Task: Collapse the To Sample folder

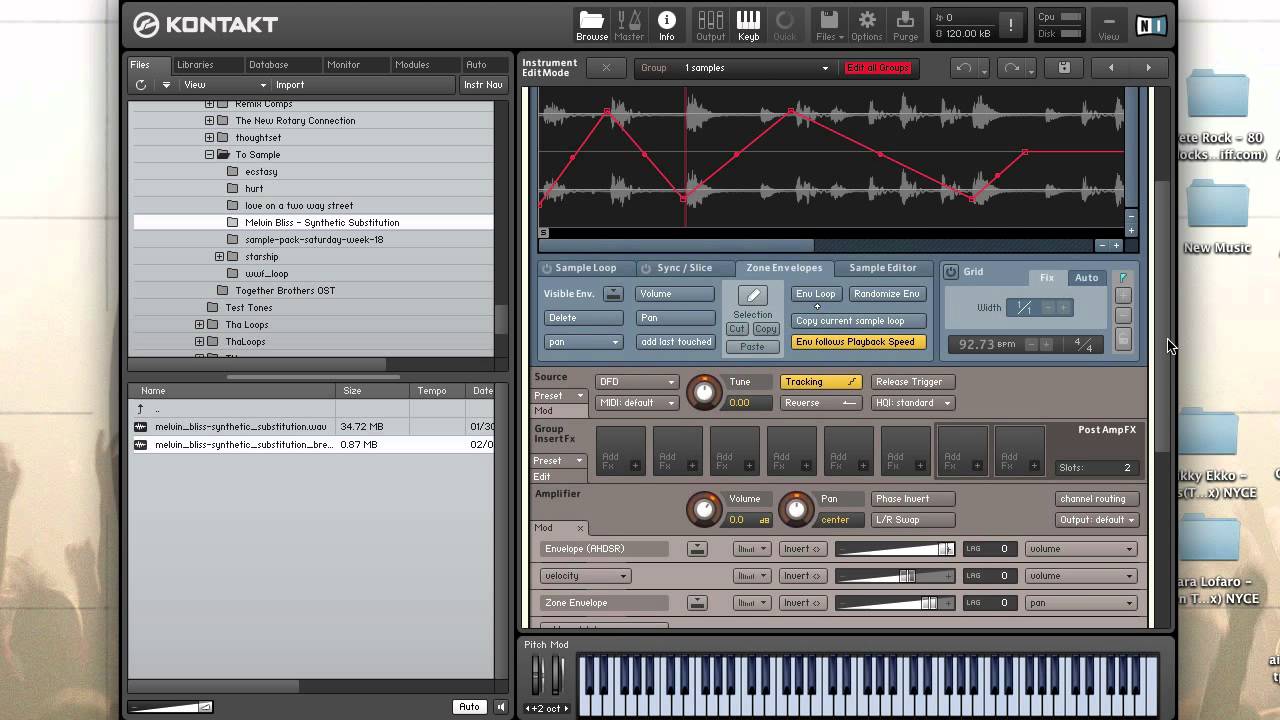Action: (x=209, y=155)
